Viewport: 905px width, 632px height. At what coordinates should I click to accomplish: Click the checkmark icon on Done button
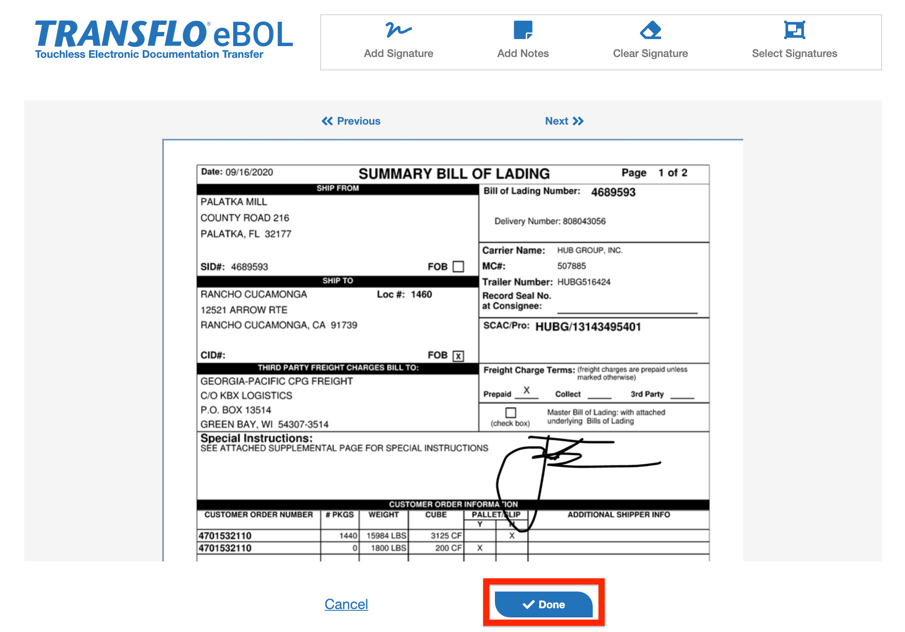click(528, 604)
